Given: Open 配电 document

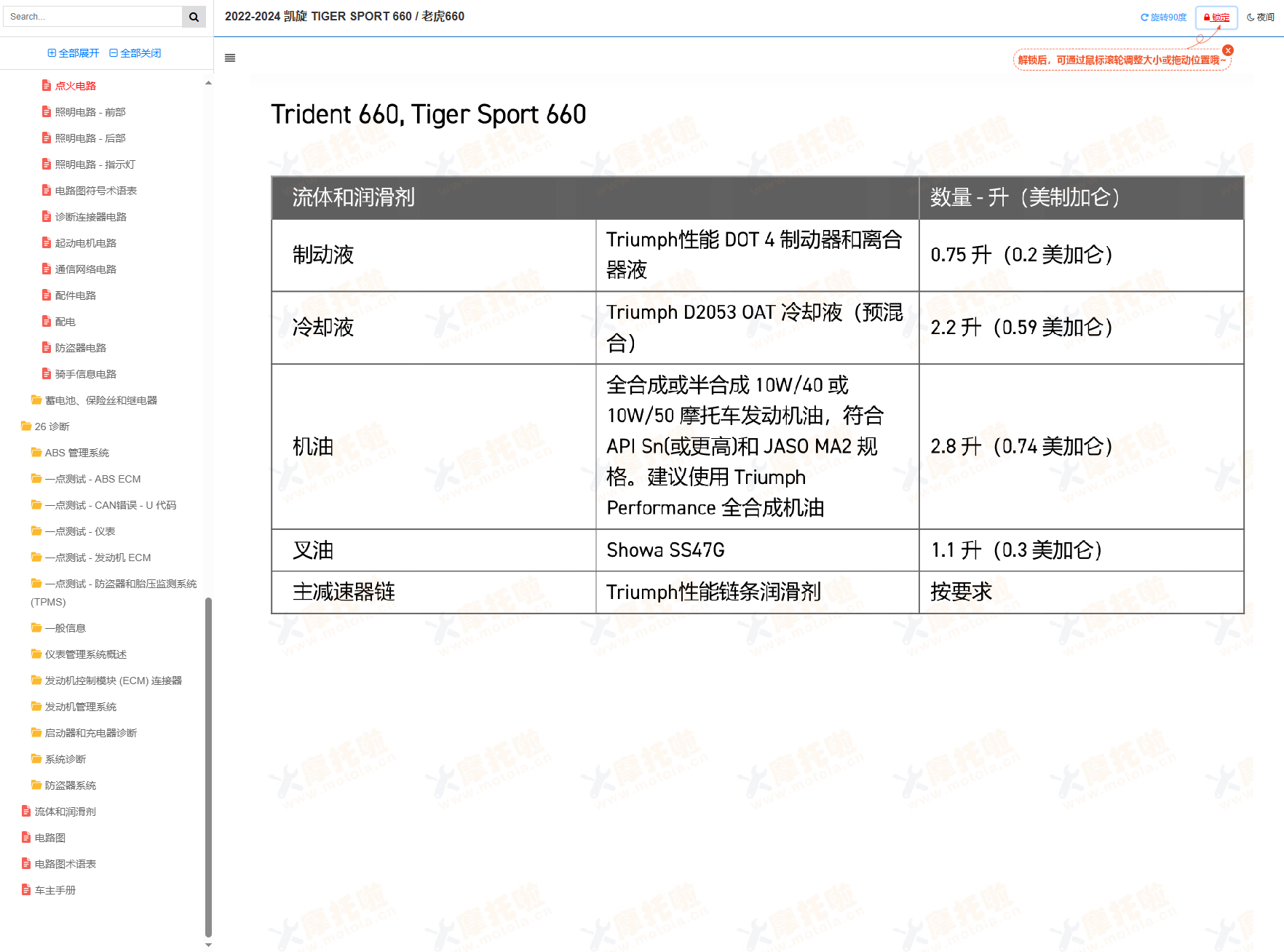Looking at the screenshot, I should click(x=59, y=322).
